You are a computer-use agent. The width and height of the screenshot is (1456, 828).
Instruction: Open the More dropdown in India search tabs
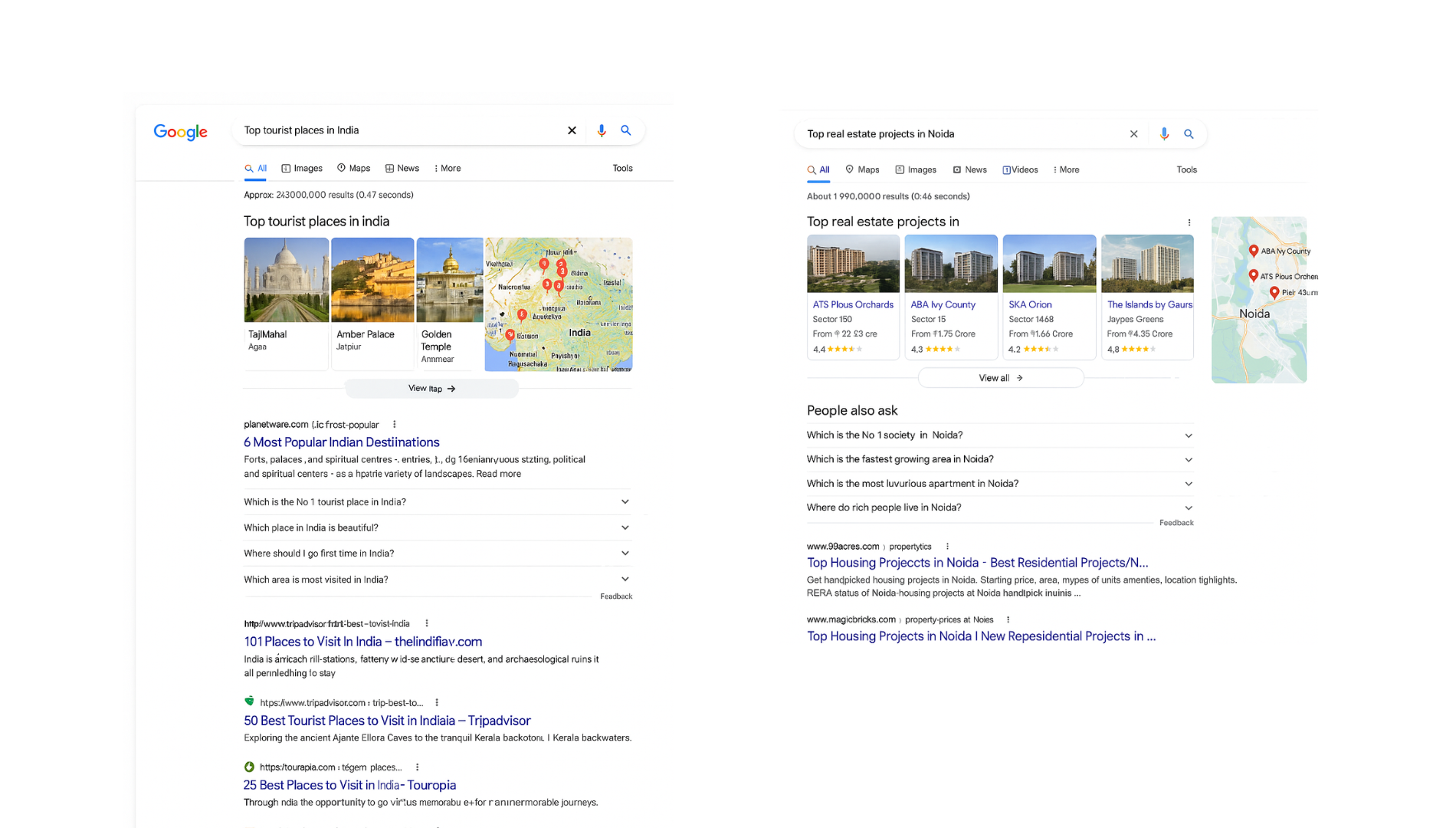coord(448,169)
